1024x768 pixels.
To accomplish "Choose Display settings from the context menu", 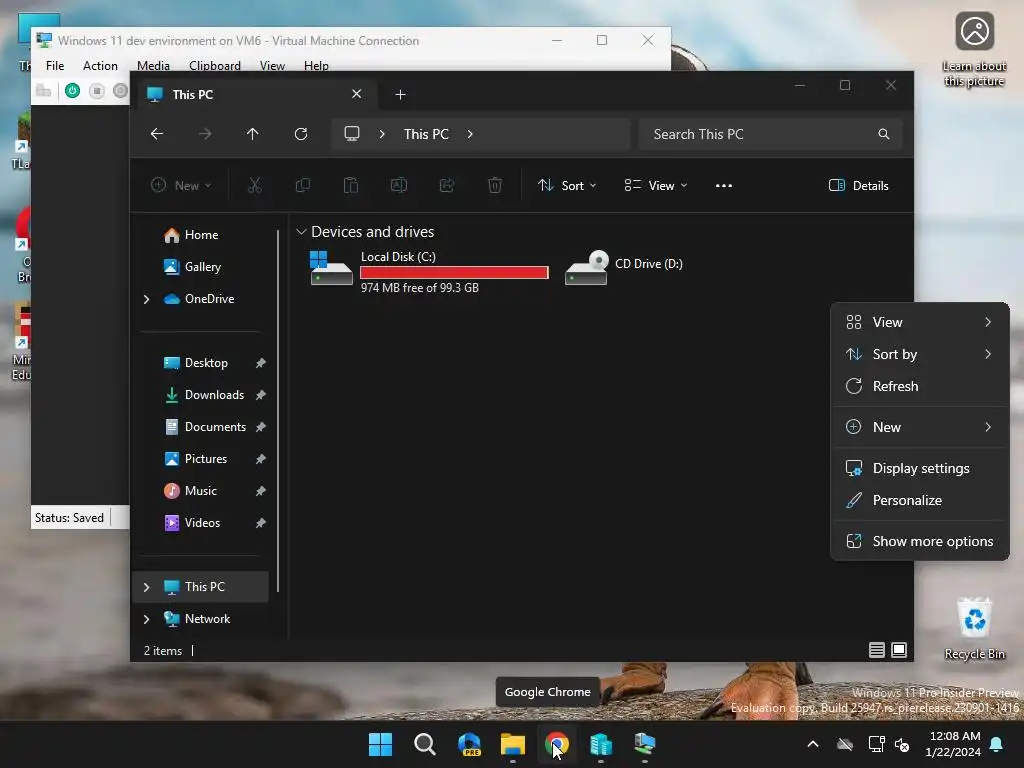I will click(920, 468).
